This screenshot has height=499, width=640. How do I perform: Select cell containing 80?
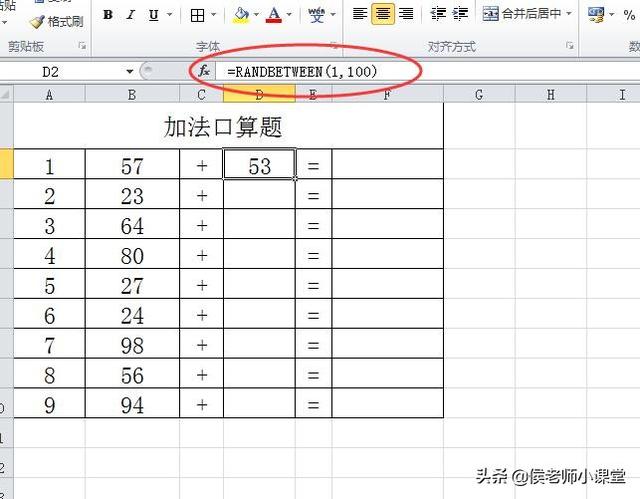(x=132, y=254)
